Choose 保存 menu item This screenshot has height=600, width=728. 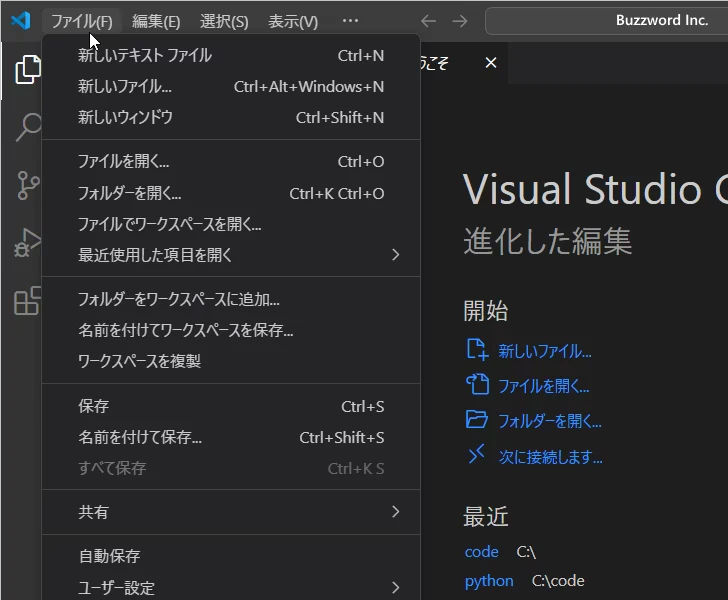(231, 406)
